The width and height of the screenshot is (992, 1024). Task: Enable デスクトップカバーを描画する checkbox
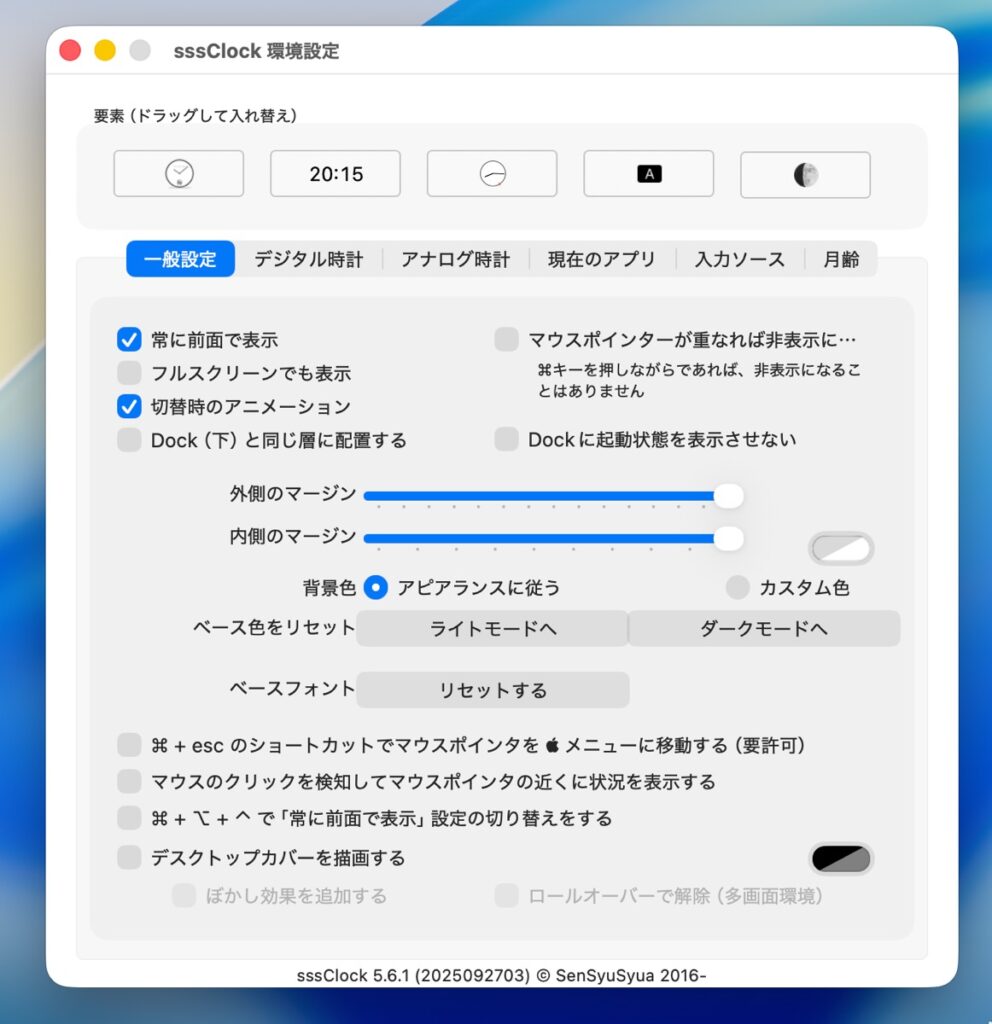[x=129, y=857]
